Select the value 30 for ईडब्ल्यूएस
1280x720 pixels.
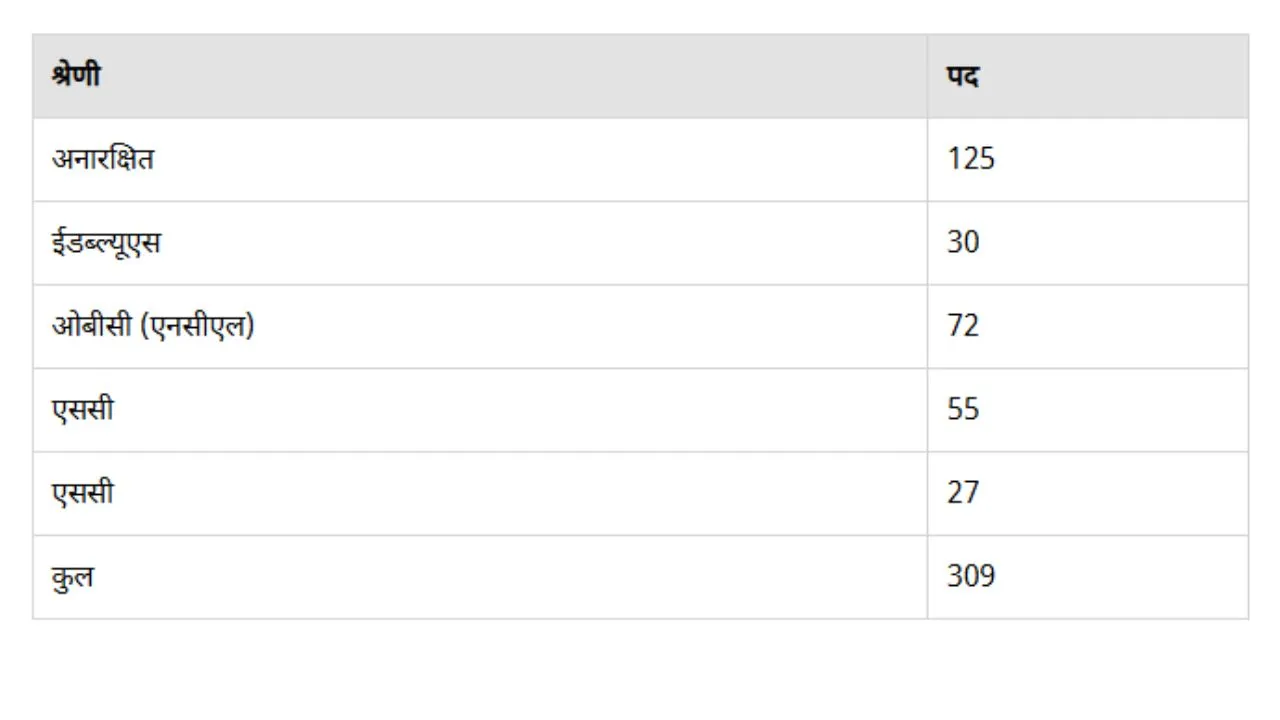(963, 243)
